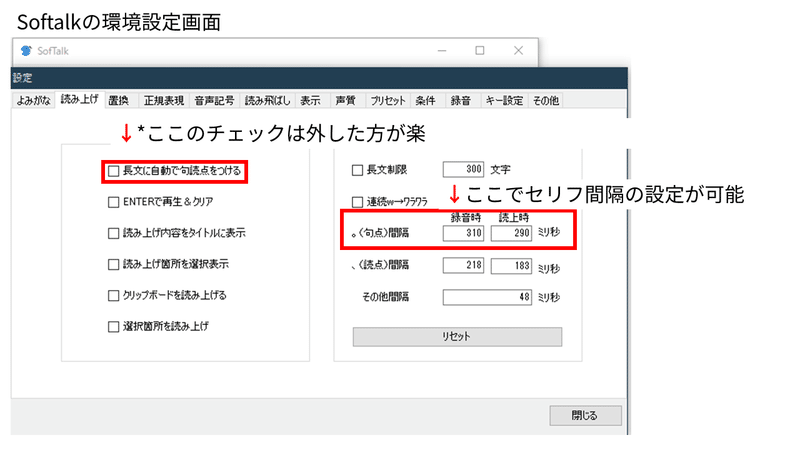
Task: Enable 連続w→ワラワラ checkbox
Action: (357, 202)
